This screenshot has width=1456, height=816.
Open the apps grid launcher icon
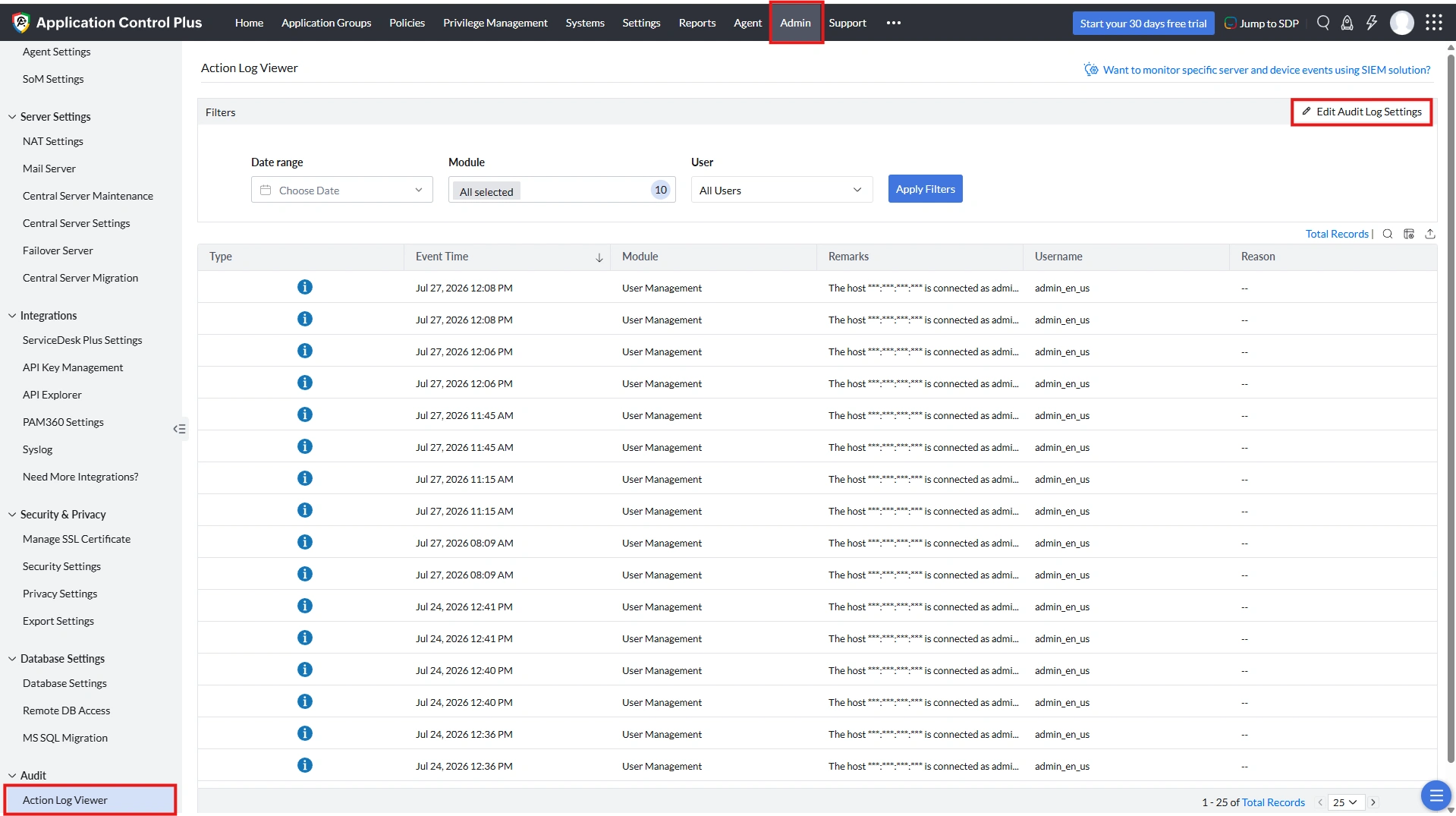[x=1434, y=23]
